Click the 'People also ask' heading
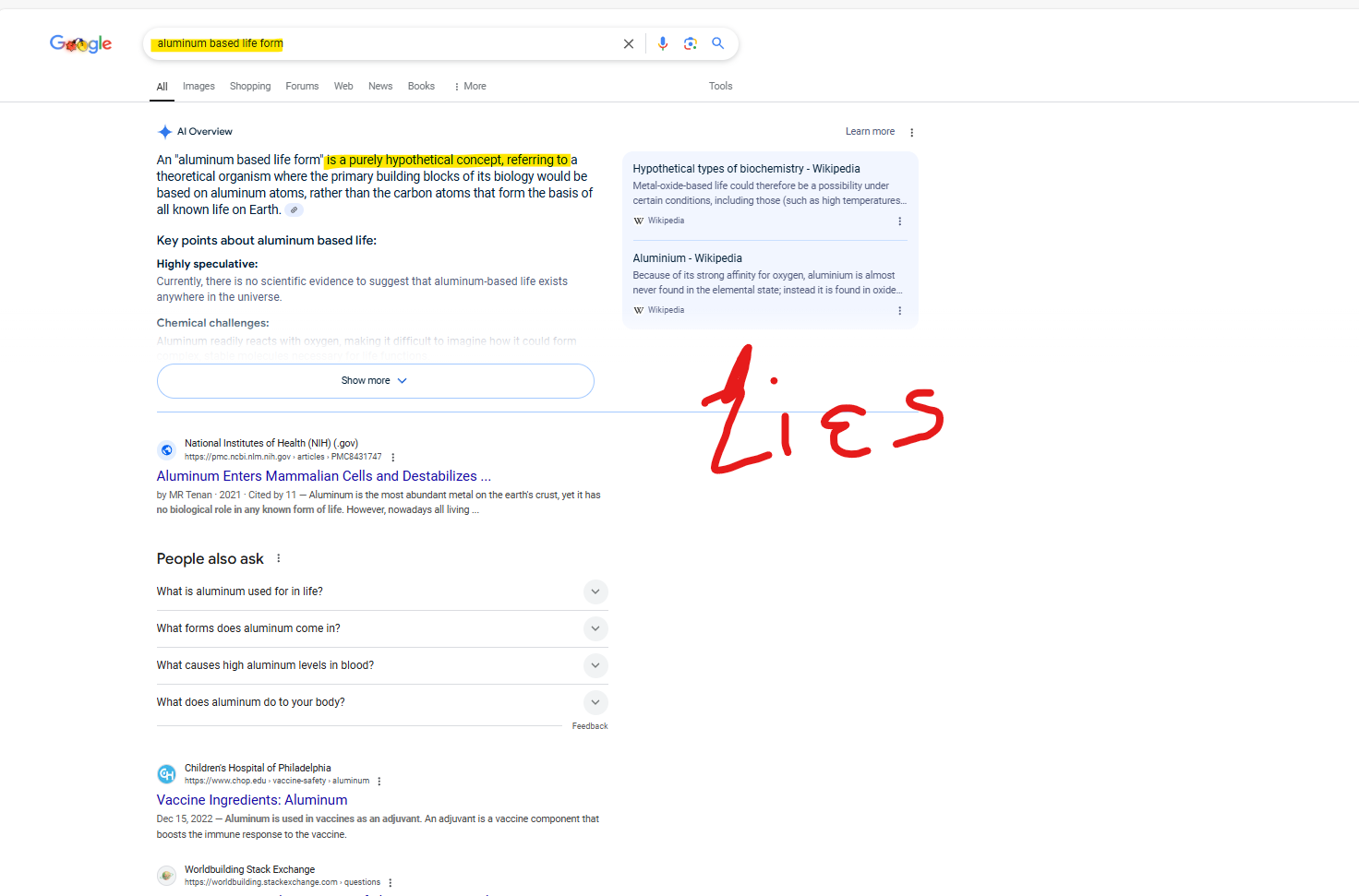Image resolution: width=1359 pixels, height=896 pixels. (x=210, y=559)
